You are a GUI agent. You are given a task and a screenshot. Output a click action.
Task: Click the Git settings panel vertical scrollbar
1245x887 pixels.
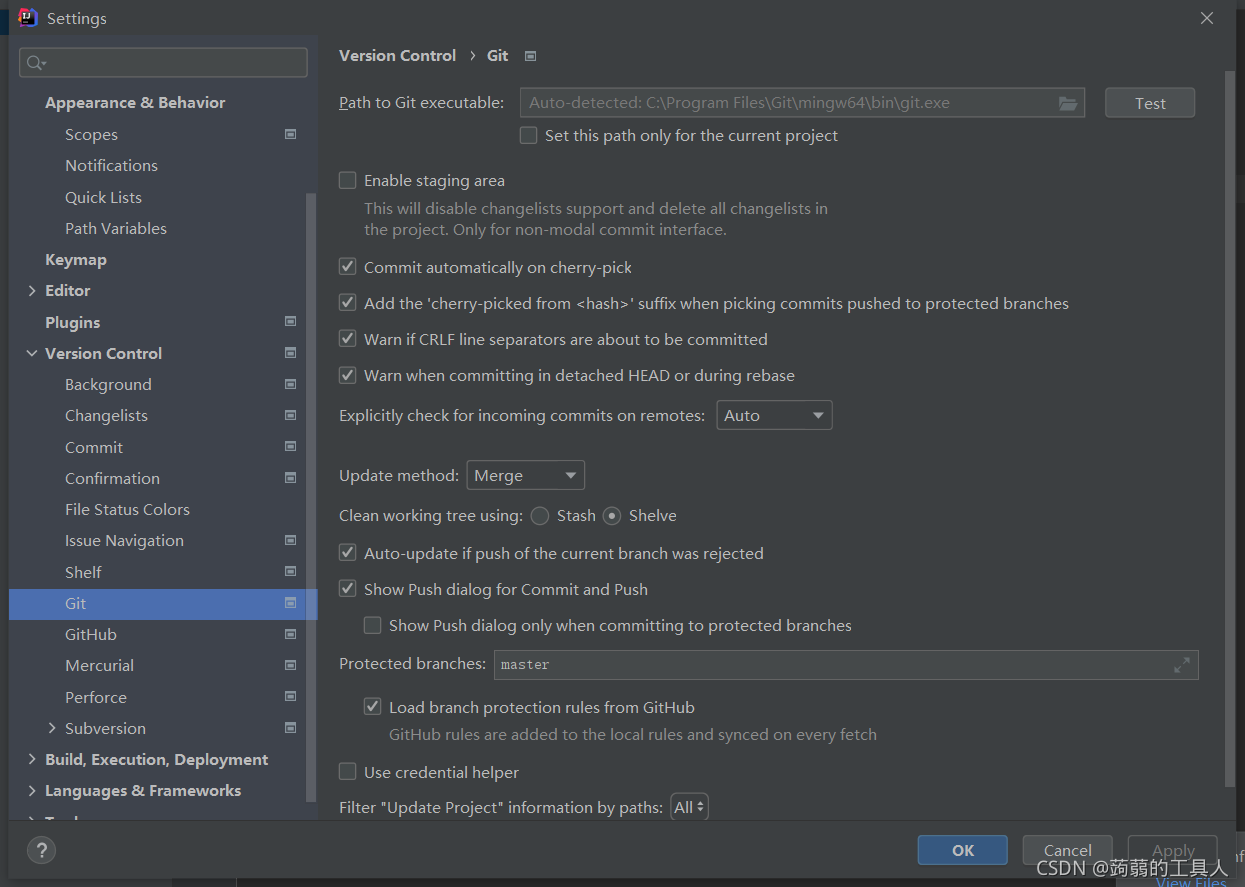1230,428
